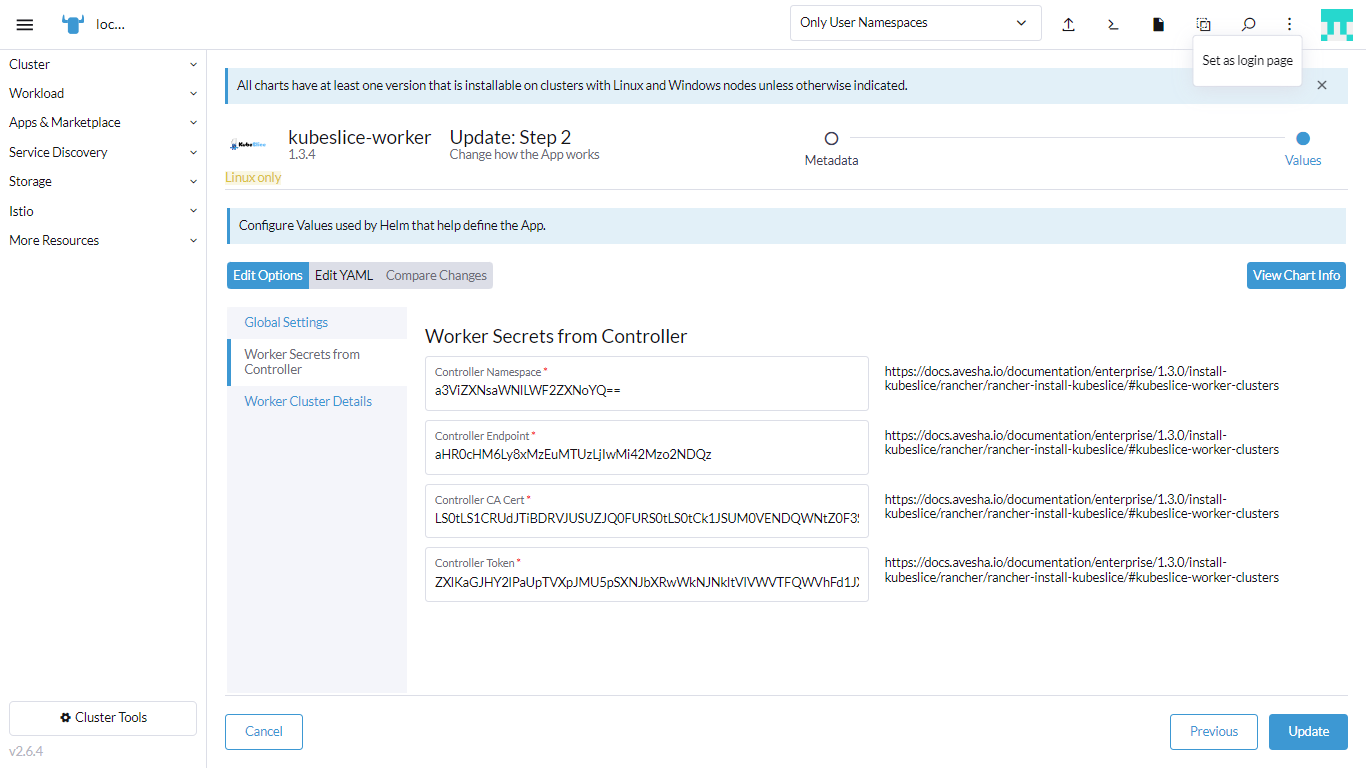Copy KubeConfig to clipboard icon
1366x768 pixels.
click(x=1203, y=24)
